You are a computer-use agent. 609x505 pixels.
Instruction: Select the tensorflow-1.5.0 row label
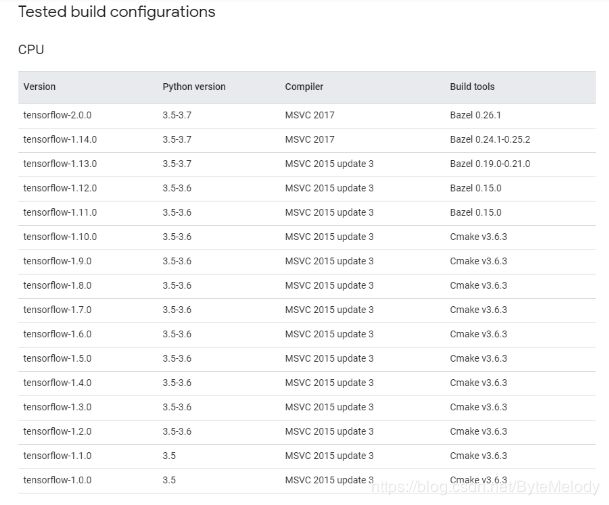pos(57,358)
